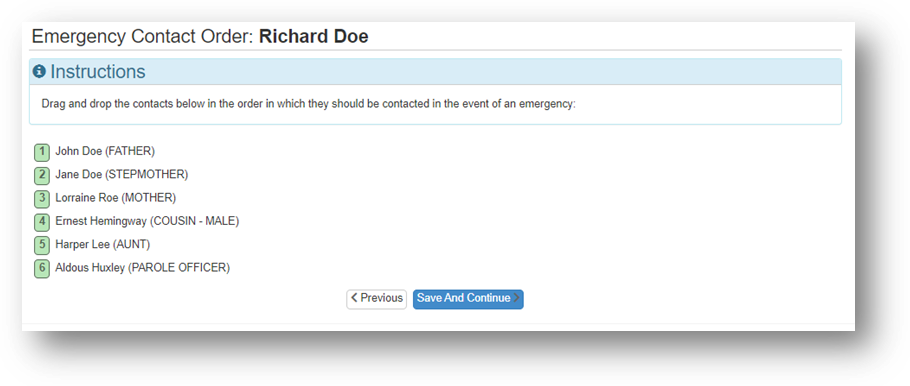
Task: Select the number 4 order badge
Action: point(42,222)
